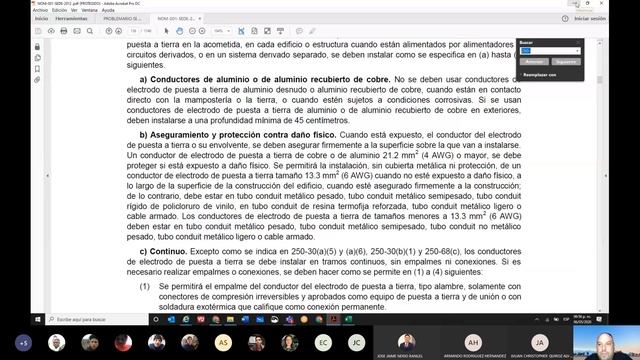Image resolution: width=640 pixels, height=360 pixels.
Task: Open page thumbnails icon in left panel
Action: click(x=38, y=58)
